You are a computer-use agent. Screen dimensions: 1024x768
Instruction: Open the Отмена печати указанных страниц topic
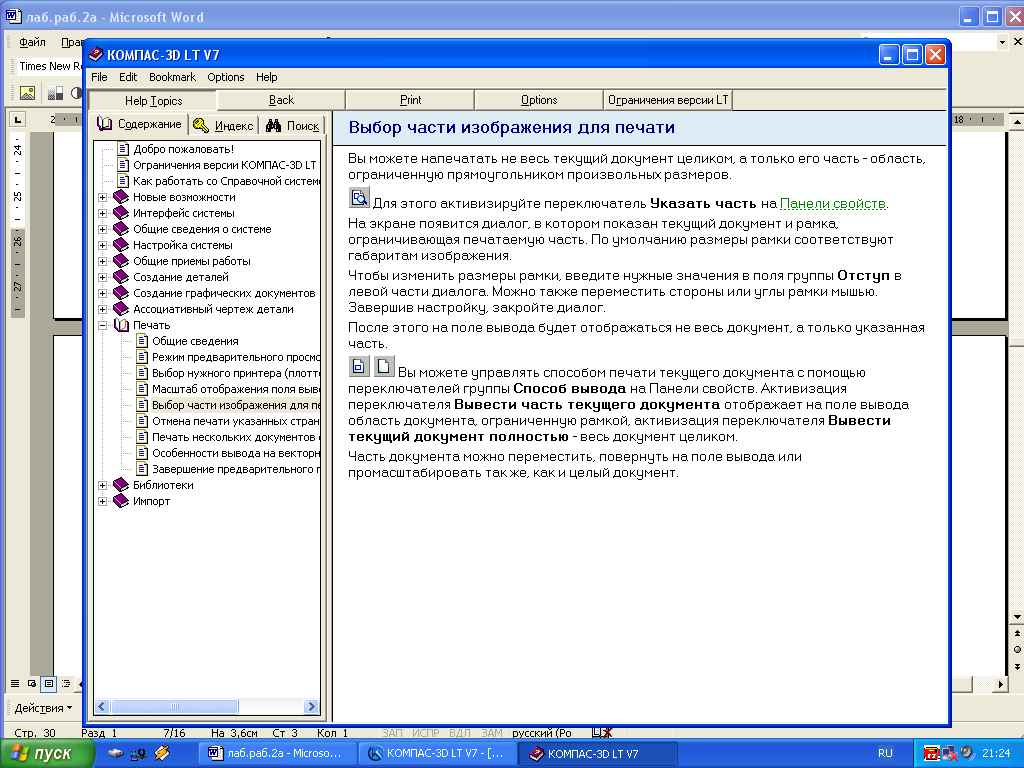[x=235, y=421]
